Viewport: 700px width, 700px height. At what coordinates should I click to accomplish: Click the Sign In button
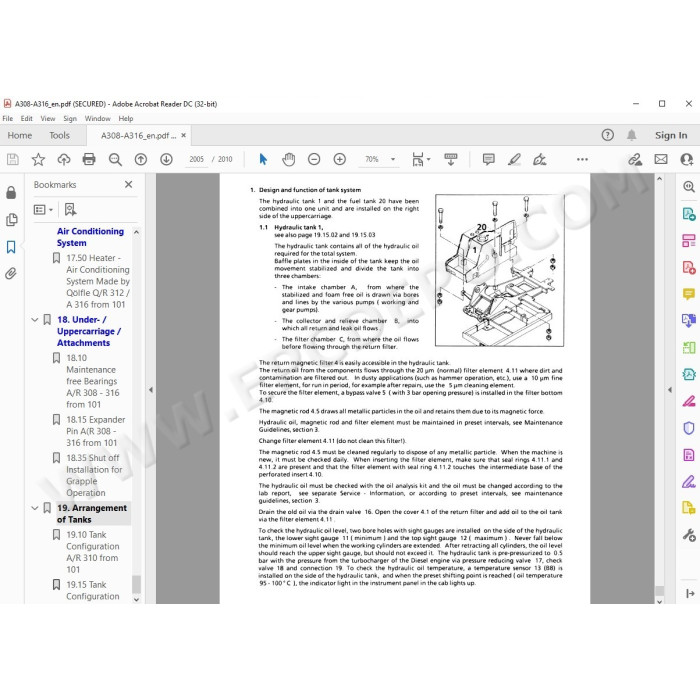(671, 135)
